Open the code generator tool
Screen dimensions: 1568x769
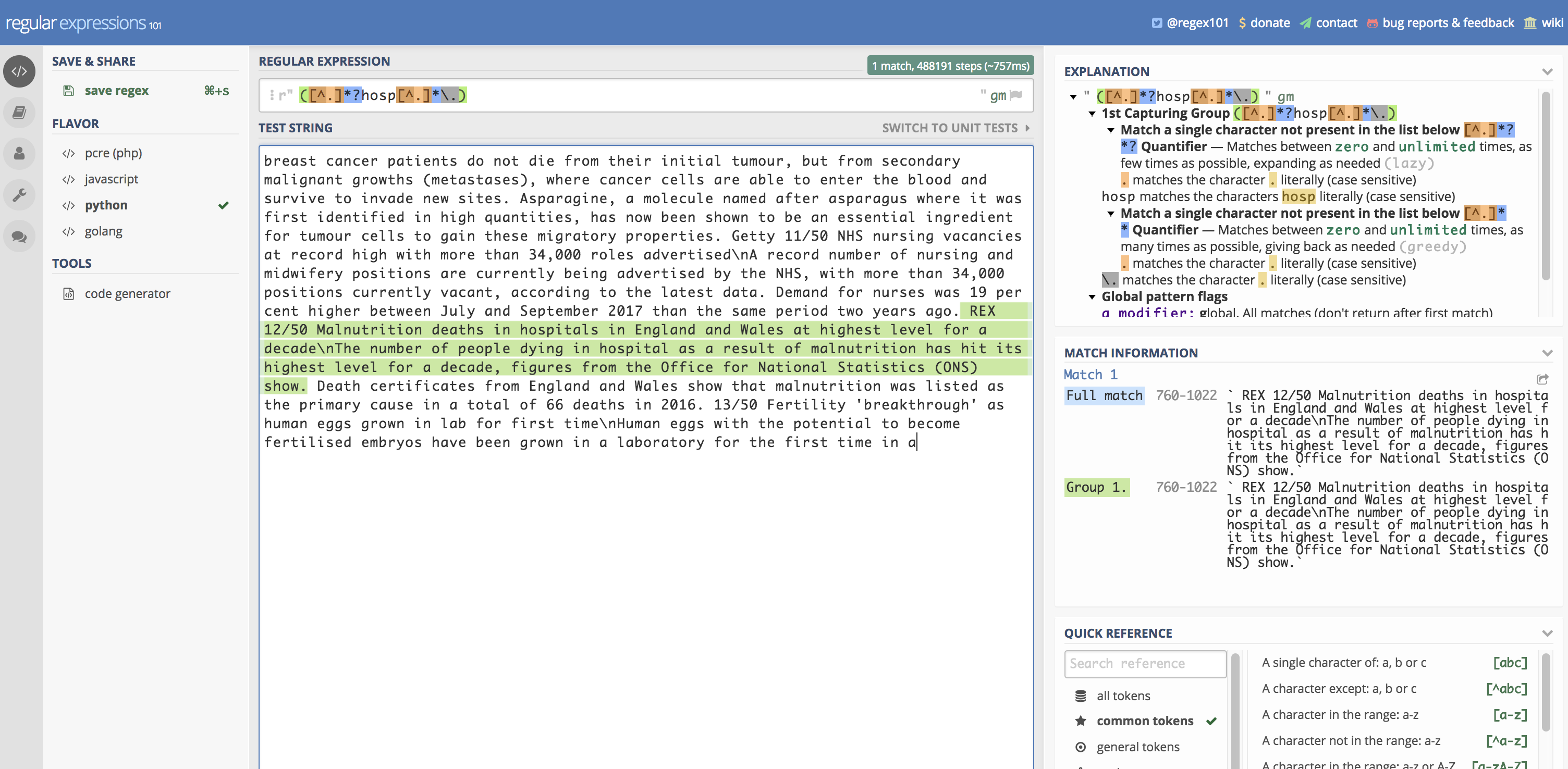[127, 294]
